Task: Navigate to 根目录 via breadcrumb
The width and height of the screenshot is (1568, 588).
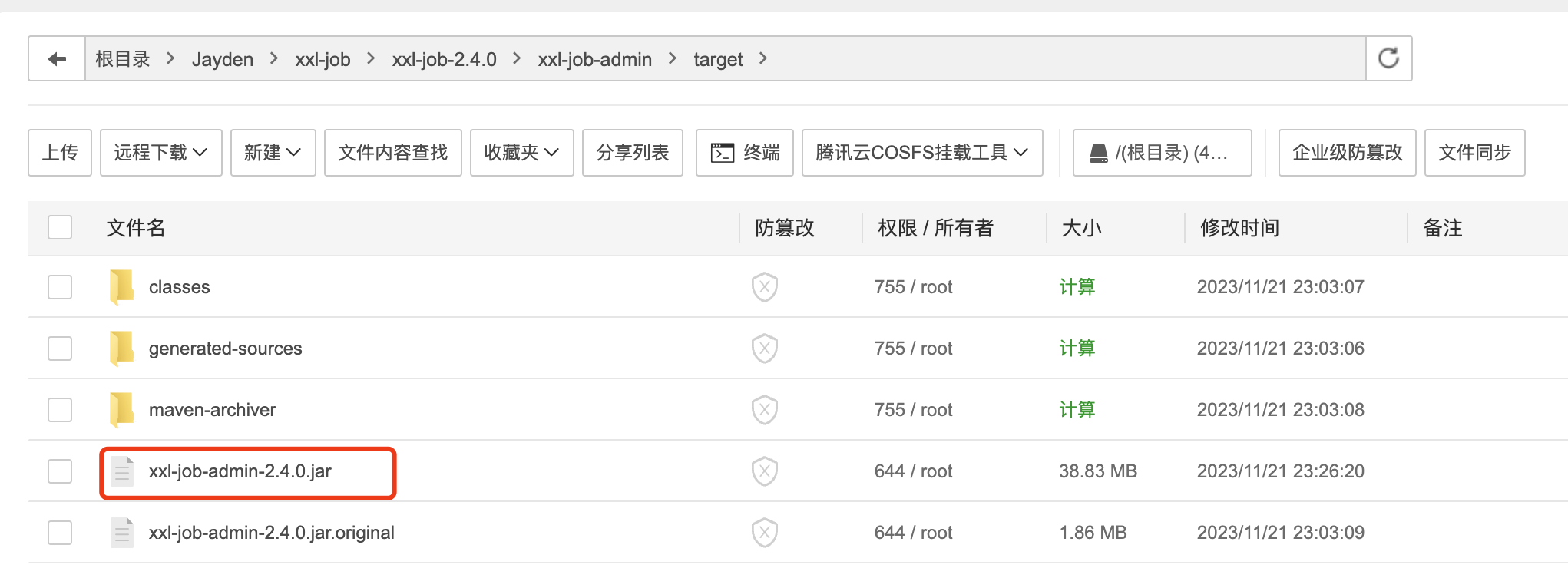Action: (122, 58)
